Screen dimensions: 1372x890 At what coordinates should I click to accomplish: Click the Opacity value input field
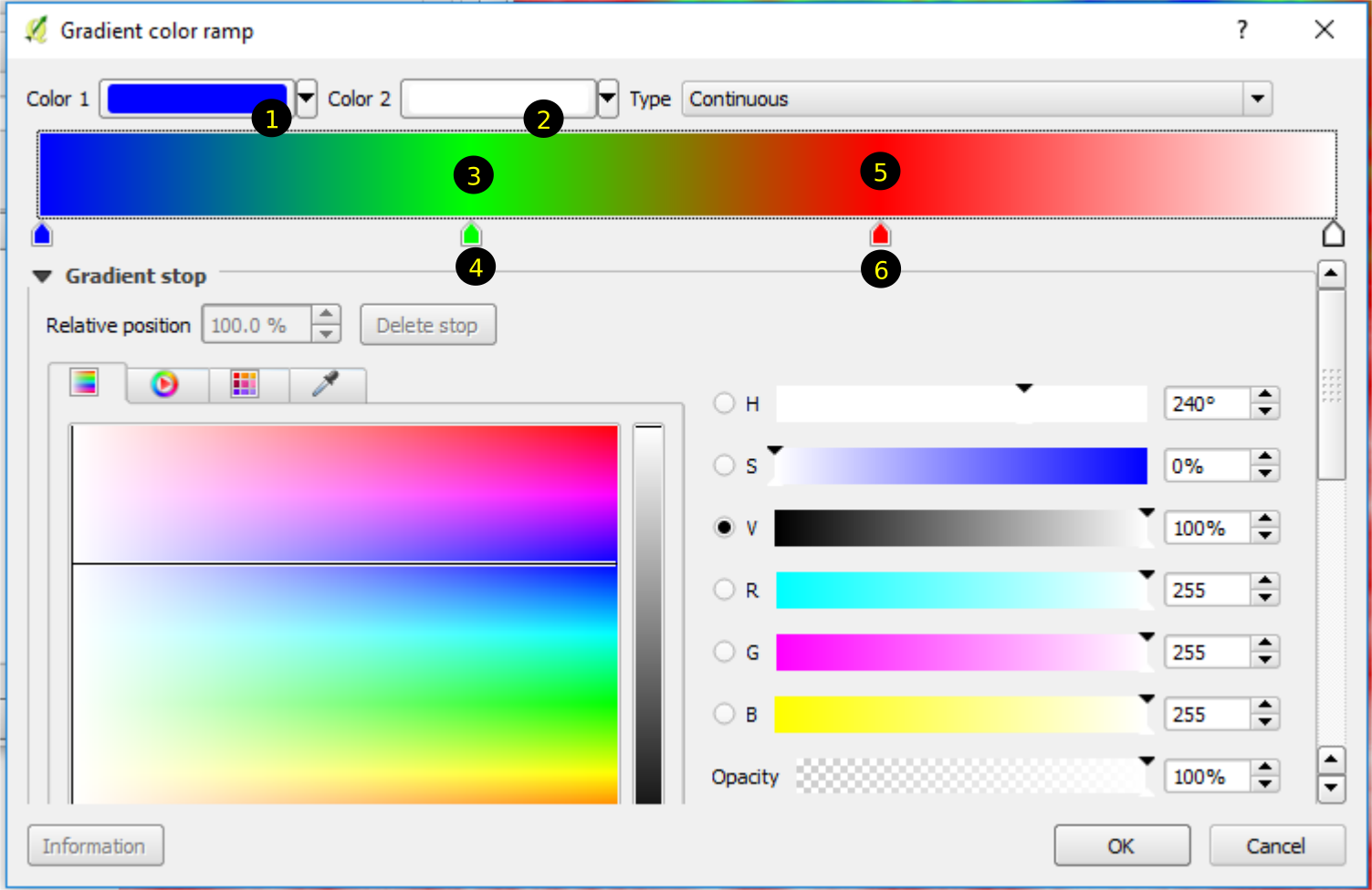click(x=1205, y=777)
